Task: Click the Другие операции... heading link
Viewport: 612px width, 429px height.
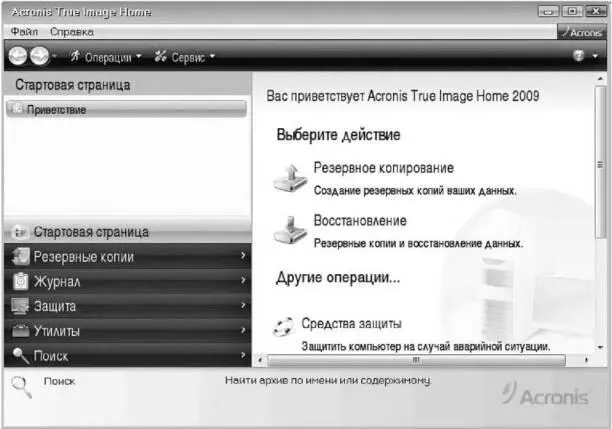Action: pos(338,278)
